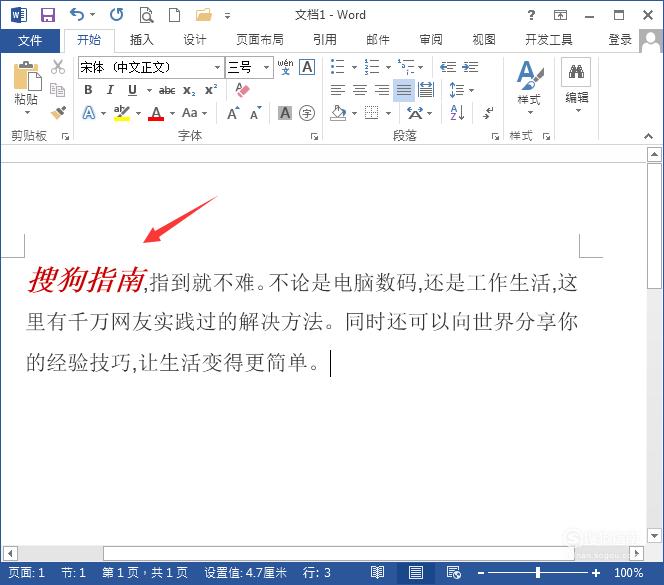The width and height of the screenshot is (664, 585).
Task: Switch to Read Mode view in status bar
Action: click(377, 573)
